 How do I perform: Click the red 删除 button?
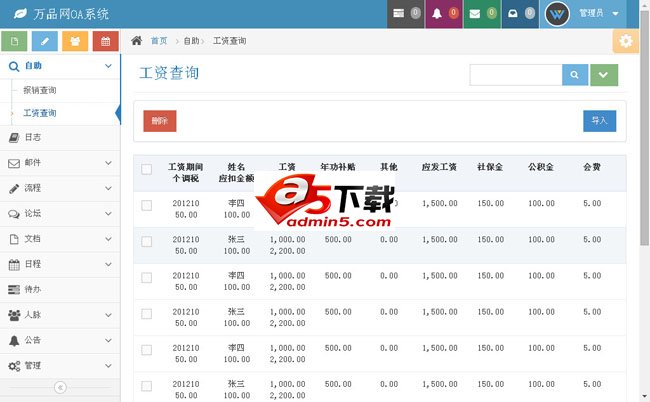[160, 121]
